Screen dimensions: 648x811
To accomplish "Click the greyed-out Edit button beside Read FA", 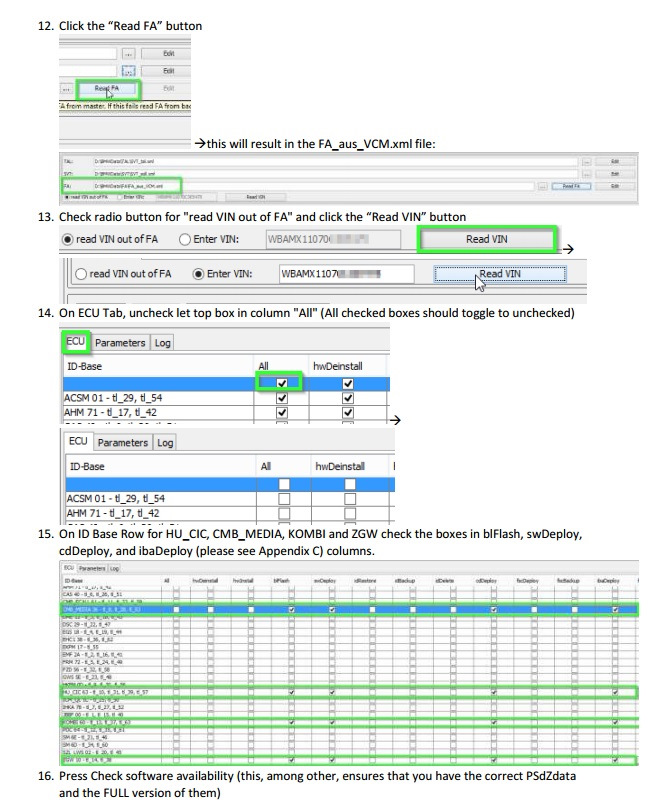I will click(169, 88).
